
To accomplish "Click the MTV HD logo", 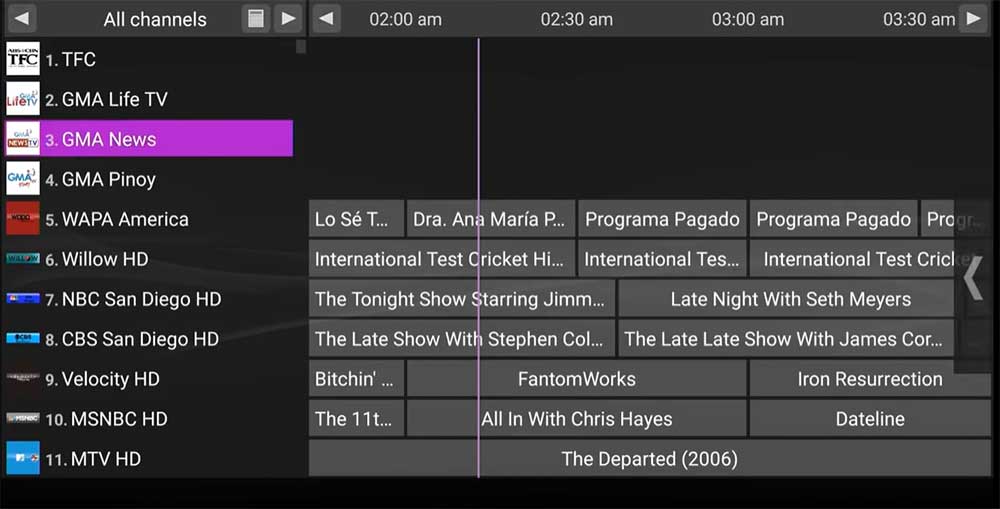I will (x=23, y=458).
